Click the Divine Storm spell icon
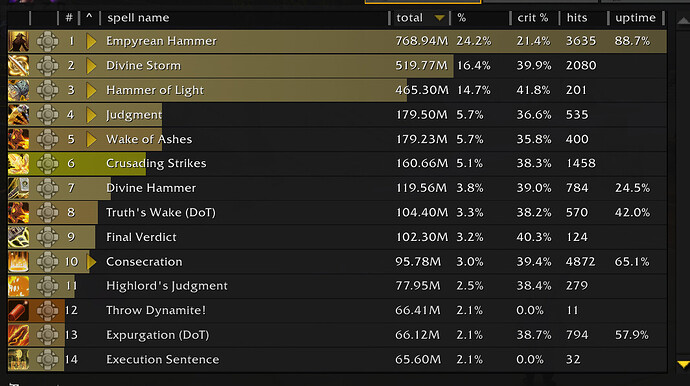 [x=18, y=66]
